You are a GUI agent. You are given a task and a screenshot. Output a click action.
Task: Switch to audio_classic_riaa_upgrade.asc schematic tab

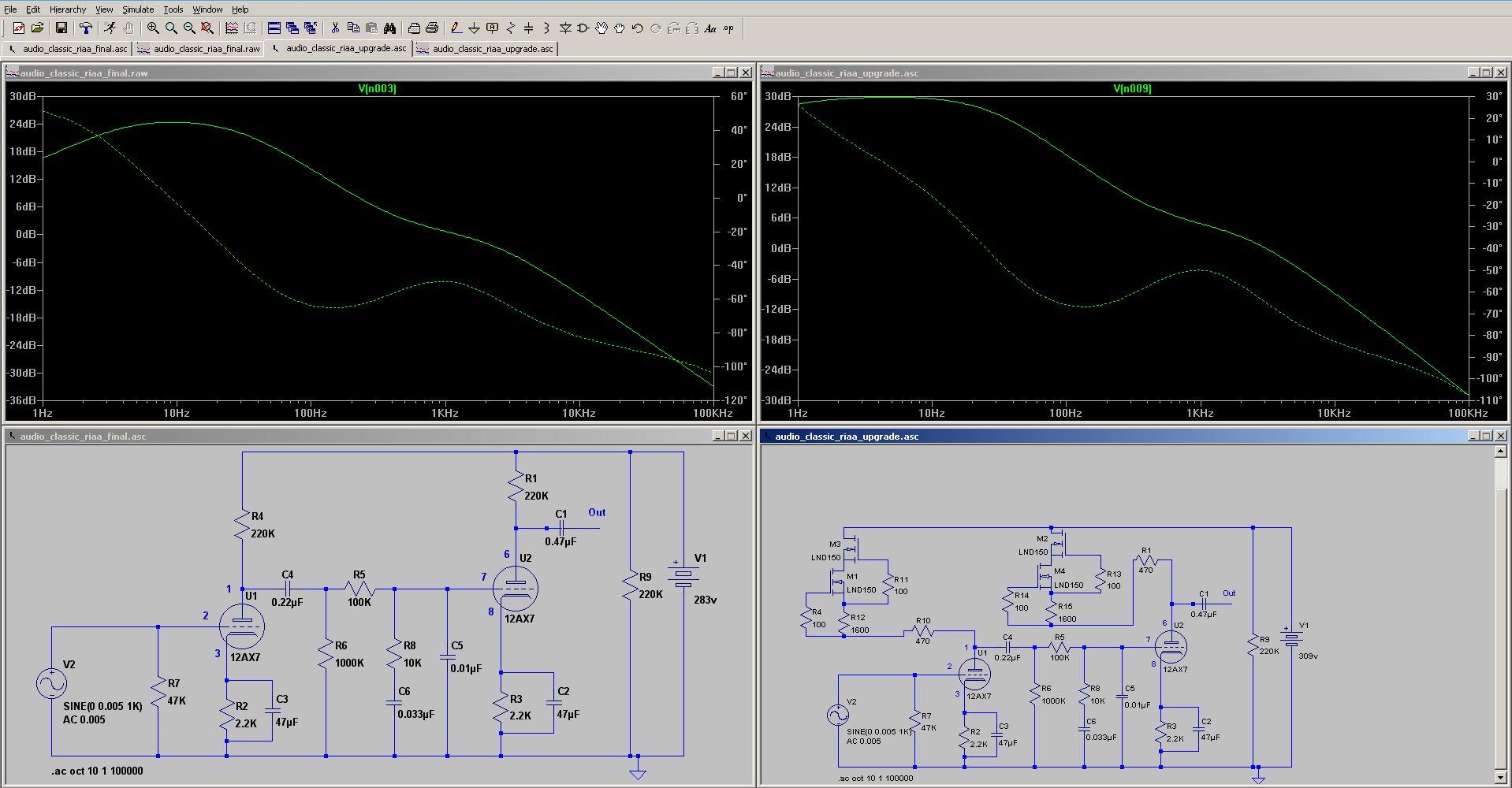click(x=338, y=48)
